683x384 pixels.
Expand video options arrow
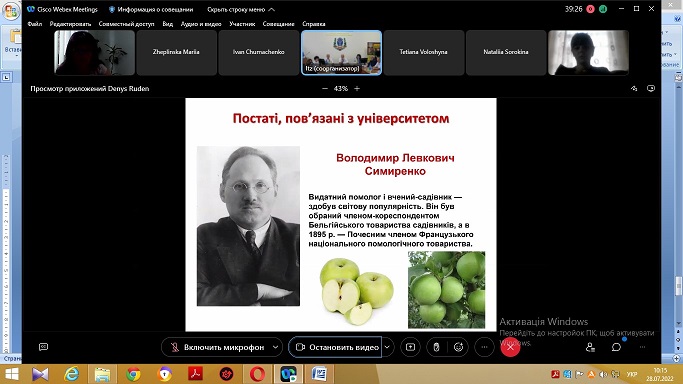(x=387, y=347)
